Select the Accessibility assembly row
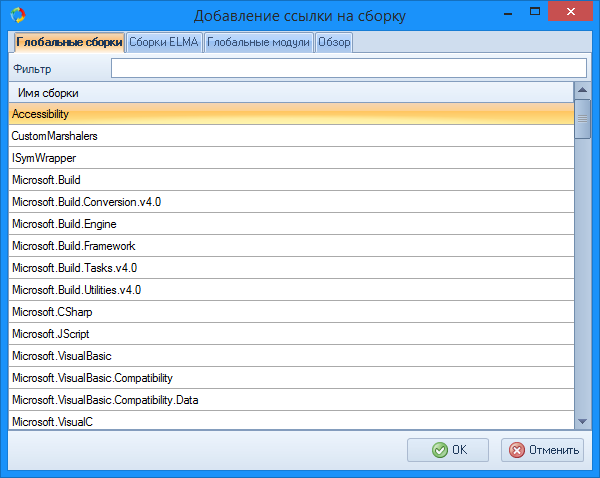 (x=291, y=114)
